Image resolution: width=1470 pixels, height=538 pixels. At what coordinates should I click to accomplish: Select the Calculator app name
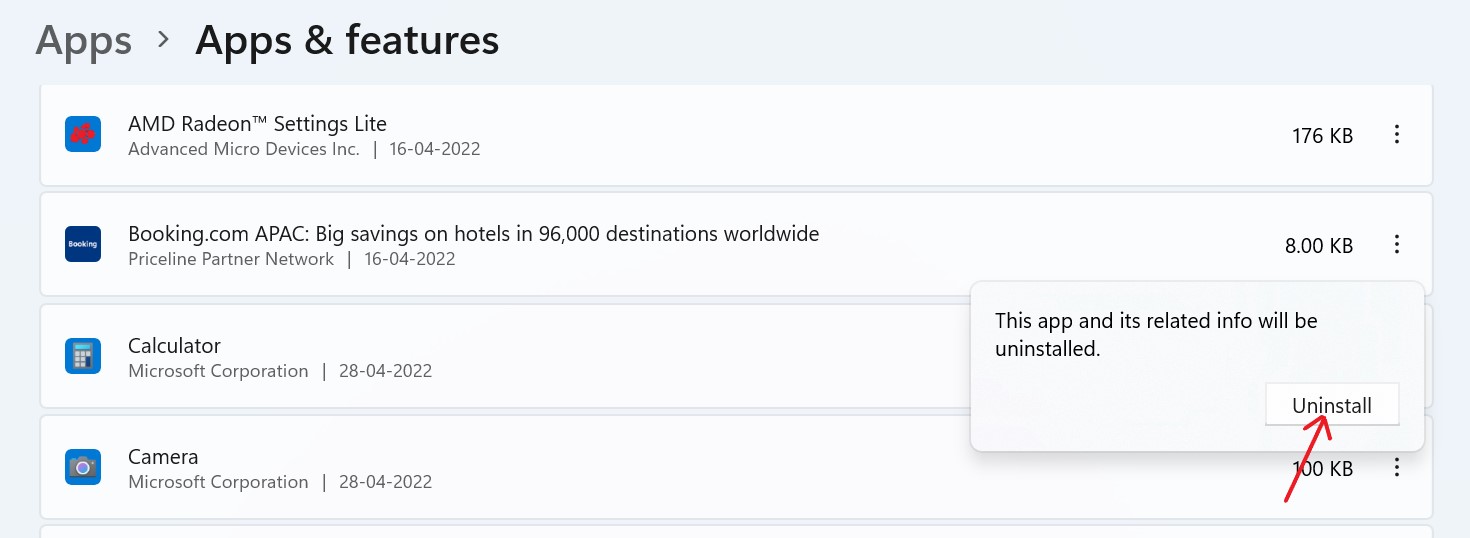[x=174, y=346]
